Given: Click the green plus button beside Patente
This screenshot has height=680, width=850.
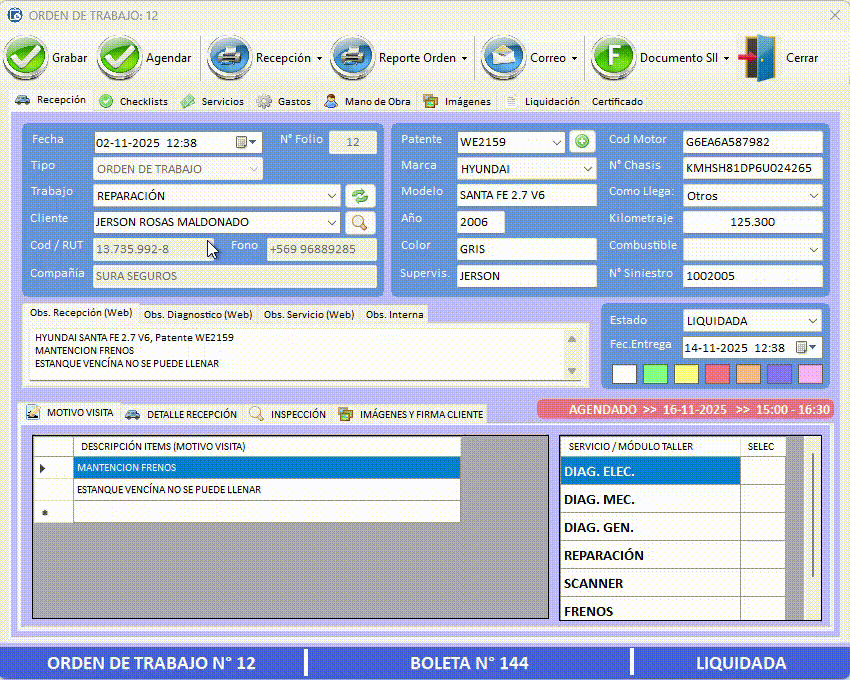Looking at the screenshot, I should click(582, 142).
